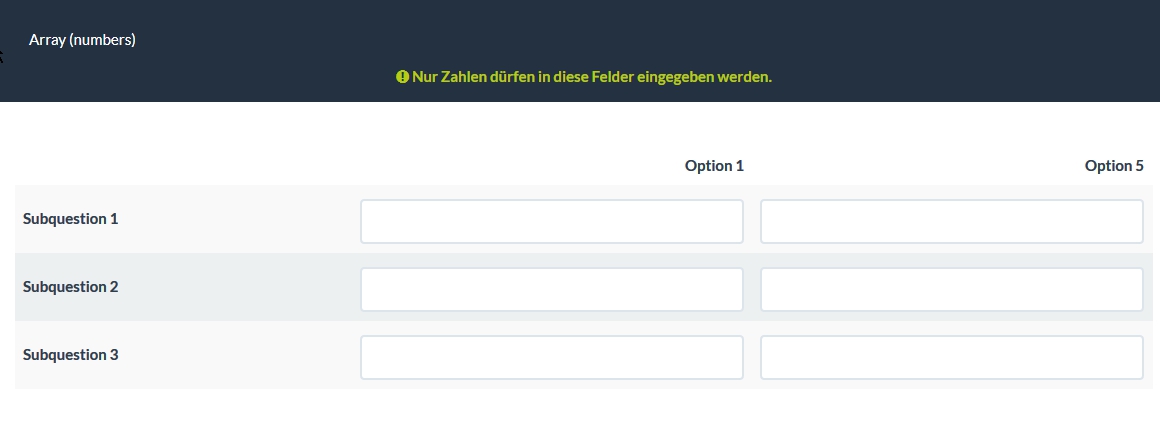The width and height of the screenshot is (1160, 431).
Task: Click the exclamation icon in the validation hint
Action: pos(402,77)
